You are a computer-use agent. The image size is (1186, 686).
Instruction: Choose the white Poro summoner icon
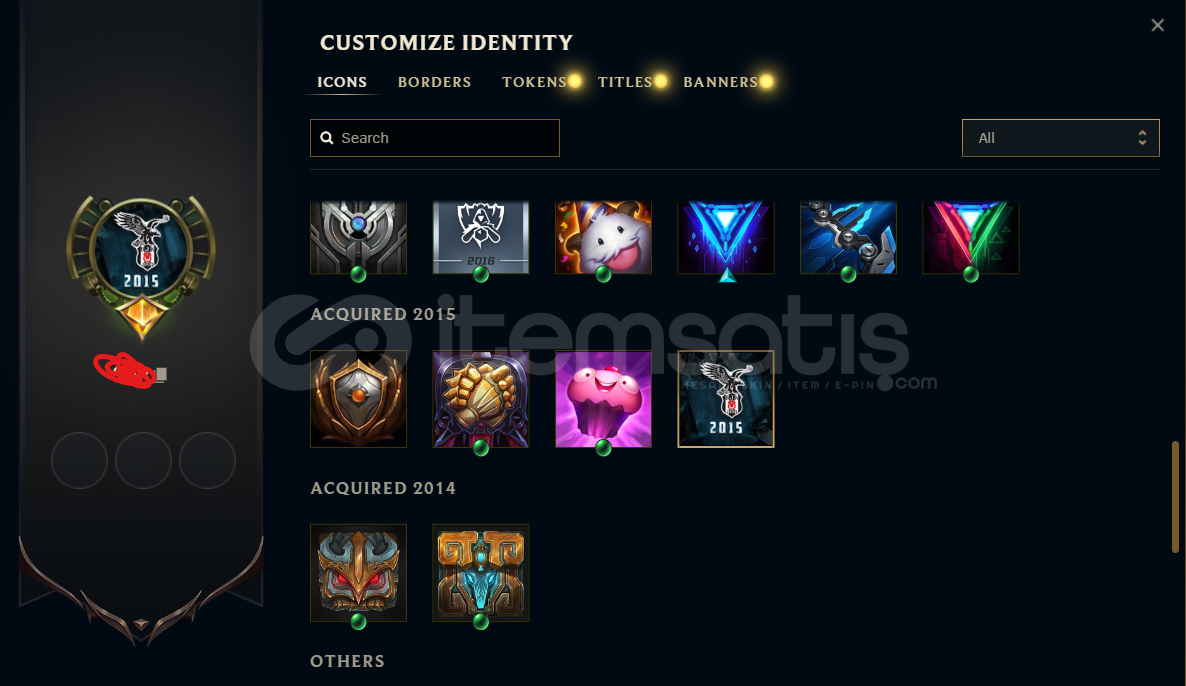[603, 237]
